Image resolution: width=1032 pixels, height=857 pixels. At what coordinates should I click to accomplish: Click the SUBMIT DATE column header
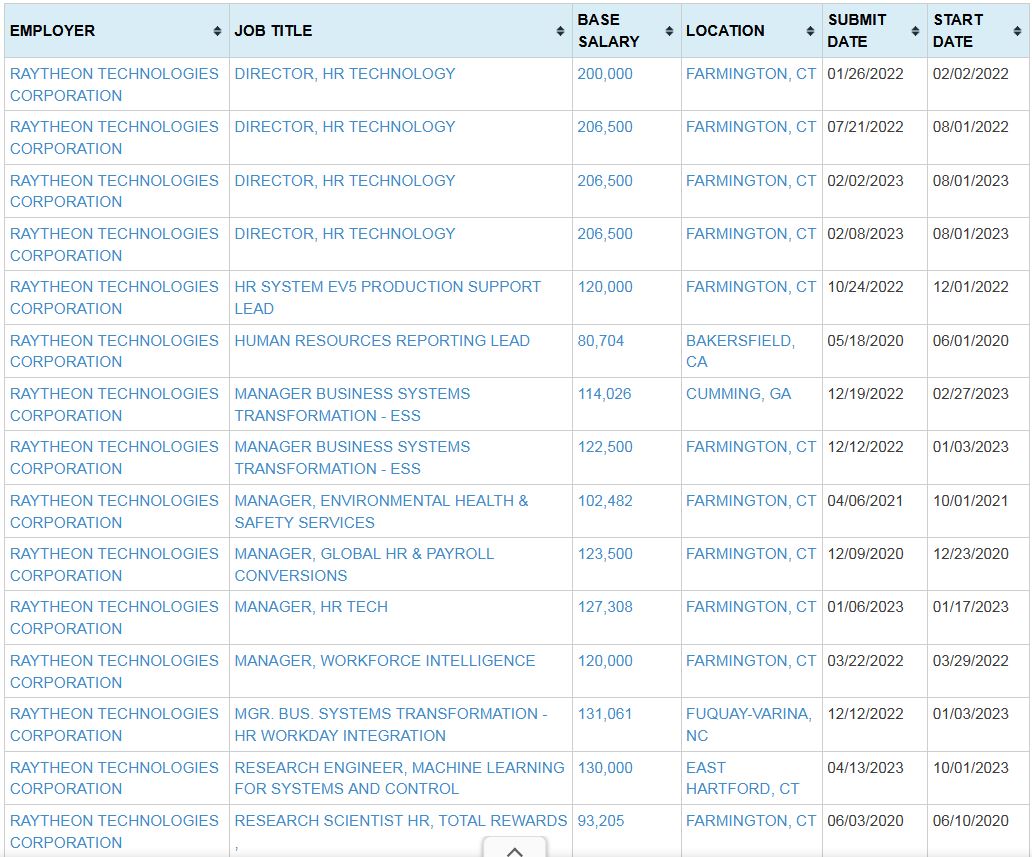tap(874, 30)
